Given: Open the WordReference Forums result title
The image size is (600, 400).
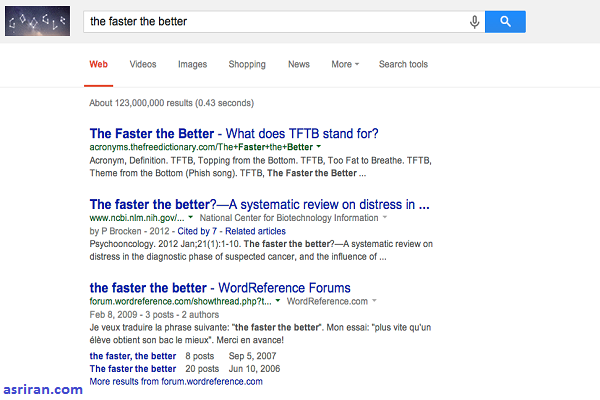Looking at the screenshot, I should 220,288.
